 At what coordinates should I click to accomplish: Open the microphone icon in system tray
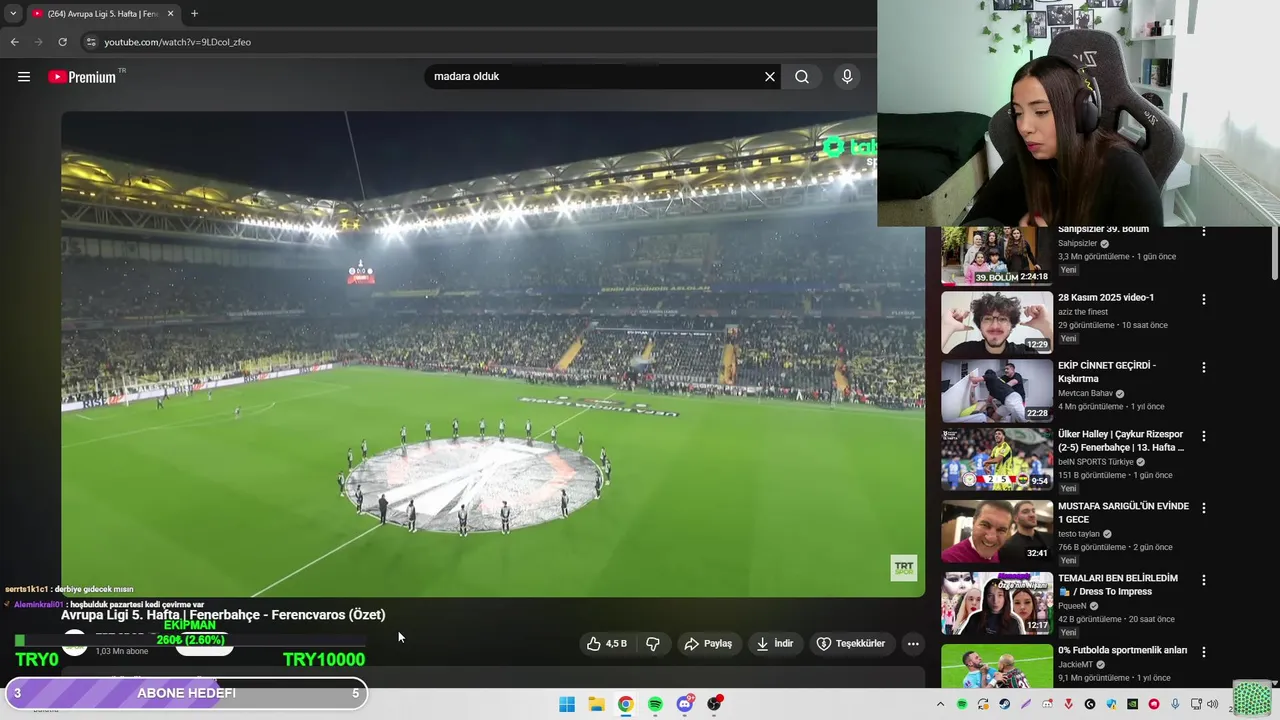1175,704
